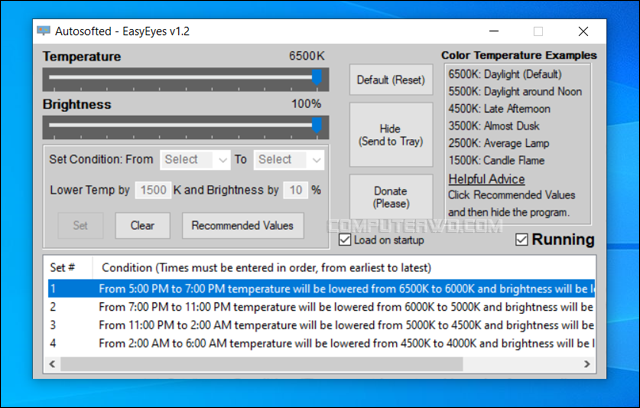Click the disabled Set button
Viewport: 640px width, 408px height.
[x=80, y=225]
